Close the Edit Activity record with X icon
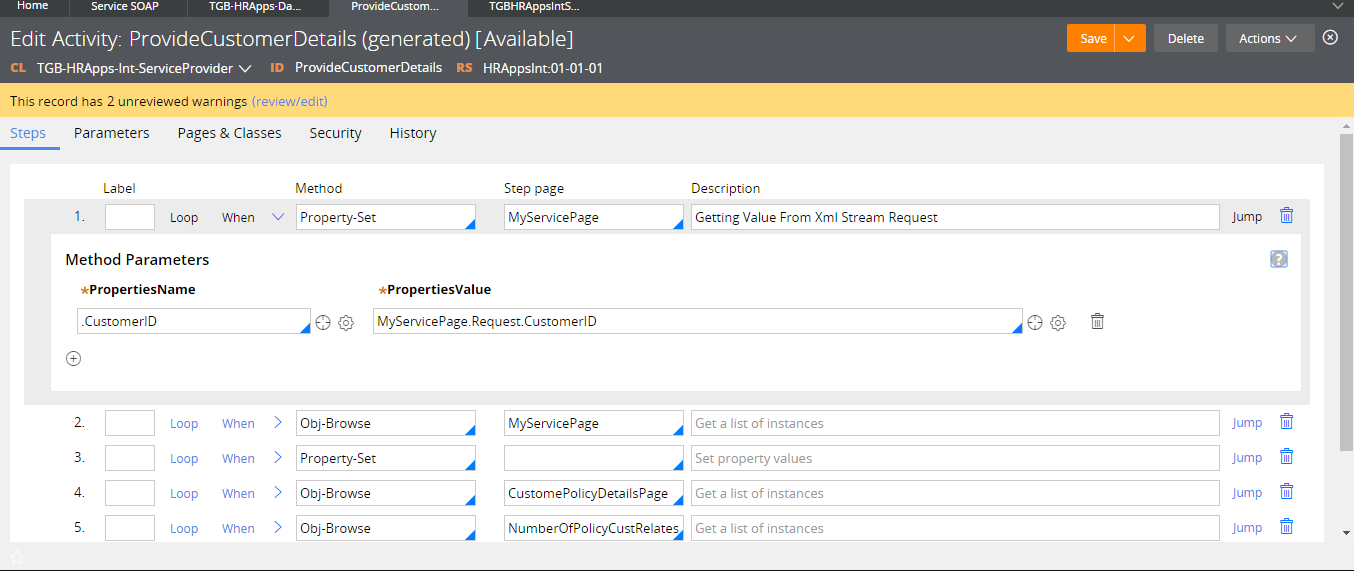The width and height of the screenshot is (1354, 571). 1330,37
